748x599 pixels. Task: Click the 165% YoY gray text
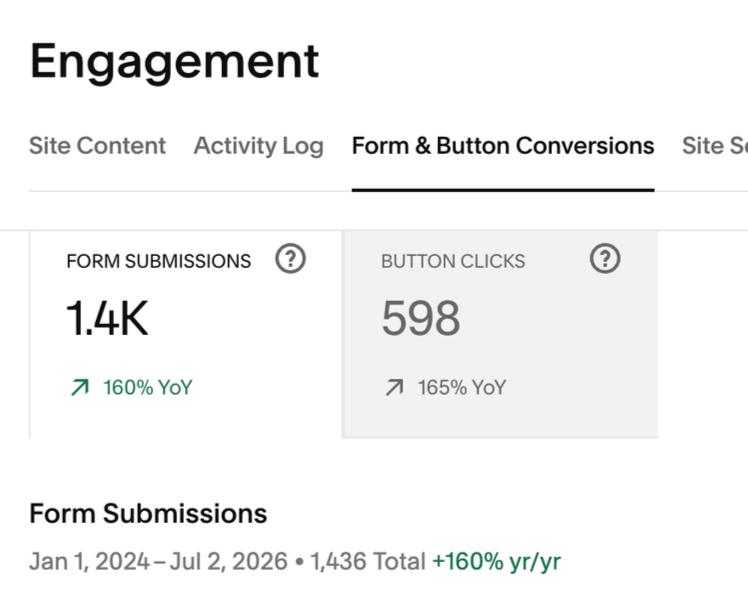point(462,387)
